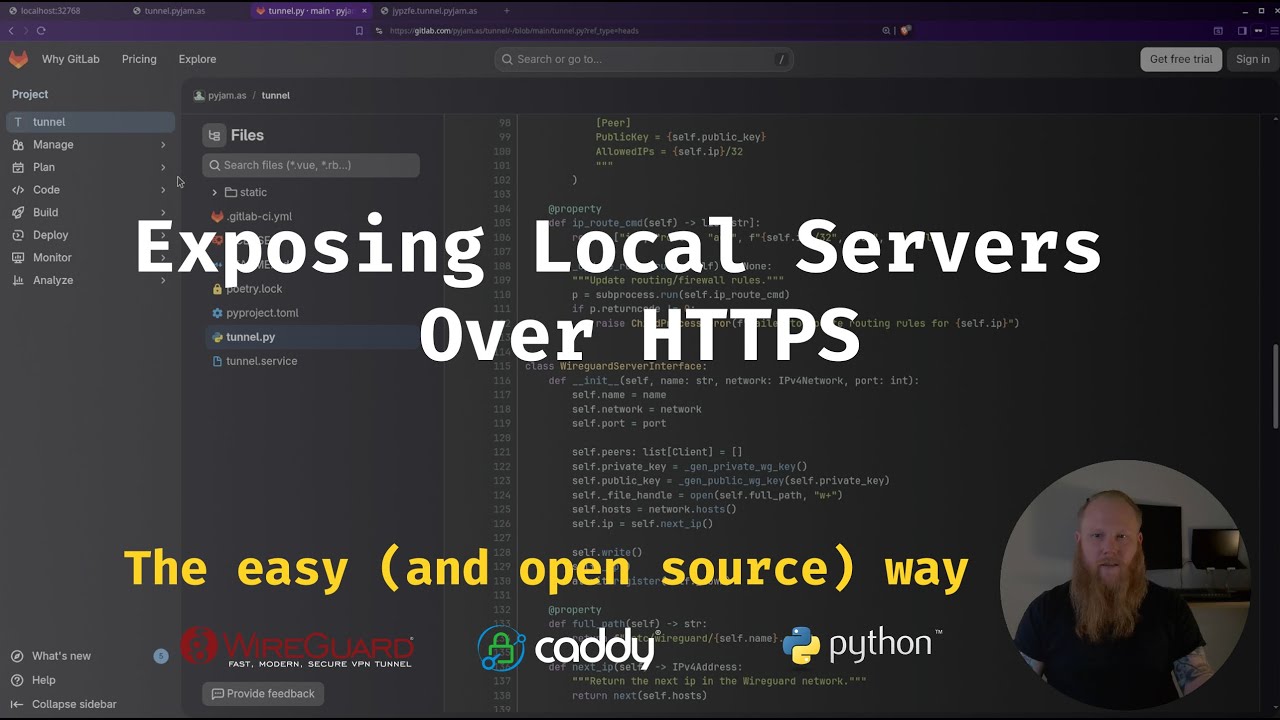Click the Search files input box

coord(311,165)
